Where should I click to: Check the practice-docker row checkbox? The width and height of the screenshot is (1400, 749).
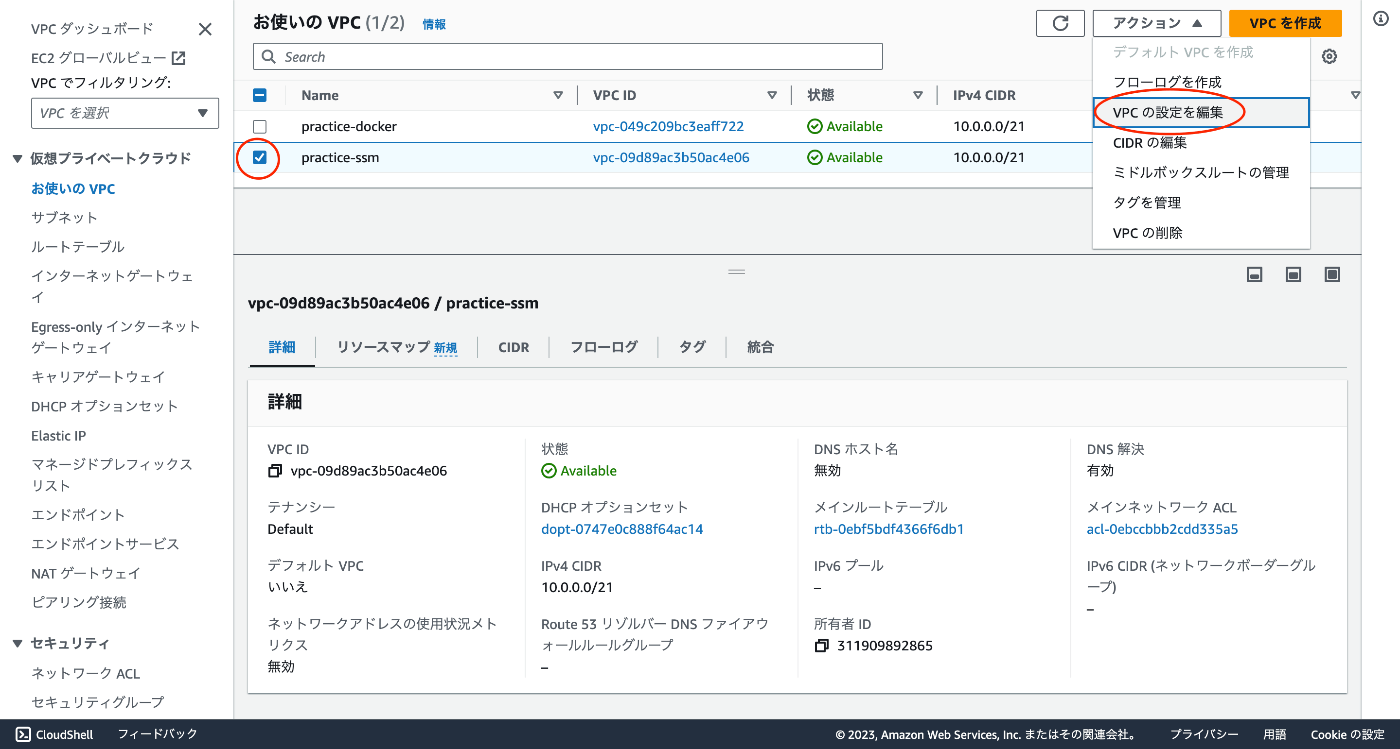(260, 127)
